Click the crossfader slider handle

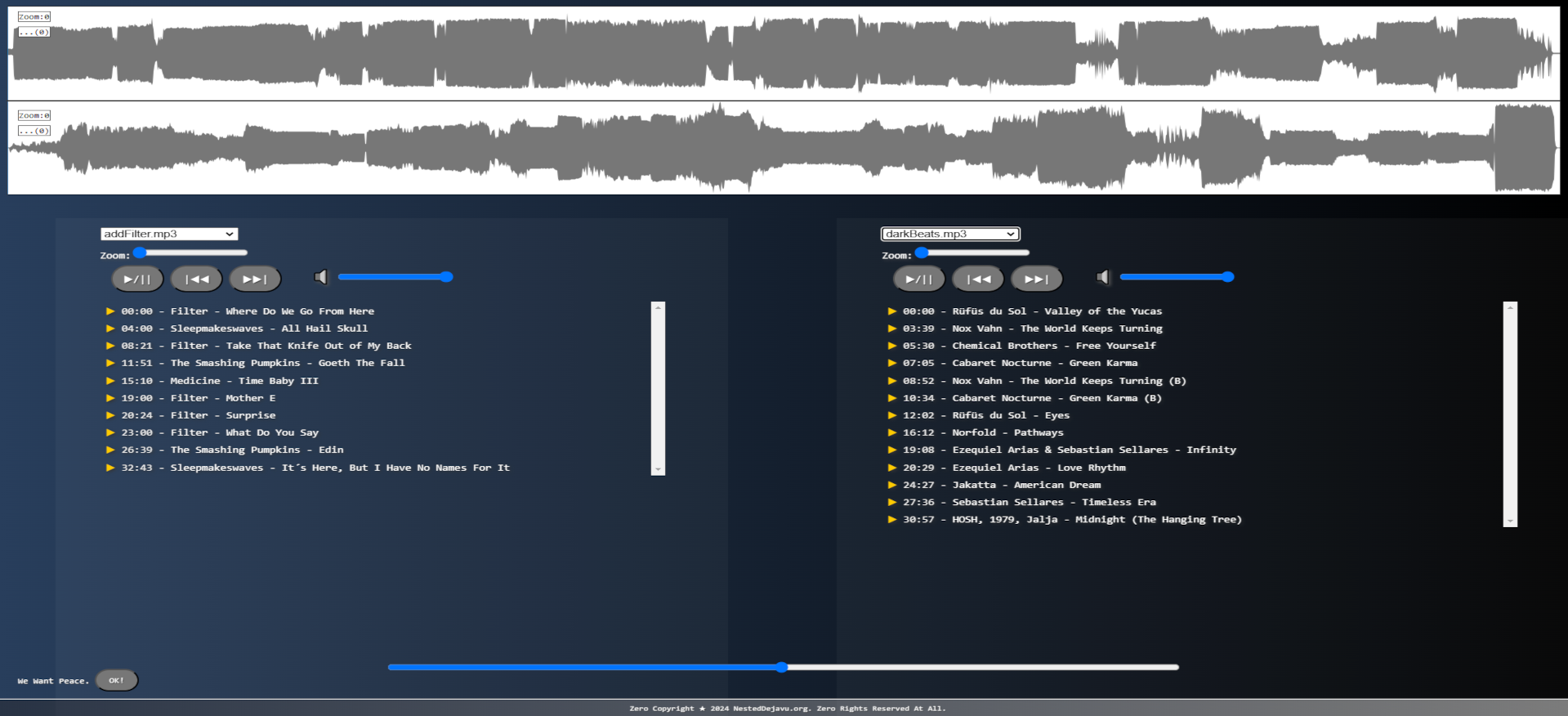[x=782, y=667]
